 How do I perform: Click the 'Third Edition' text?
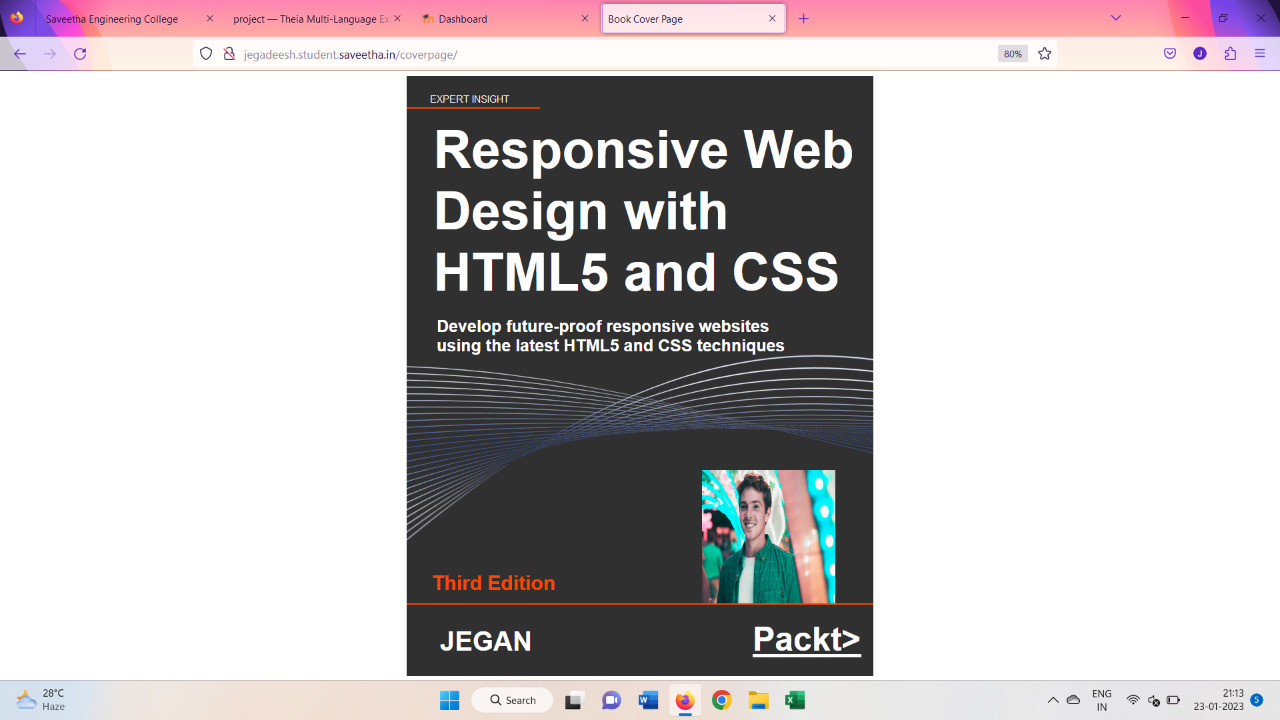494,583
